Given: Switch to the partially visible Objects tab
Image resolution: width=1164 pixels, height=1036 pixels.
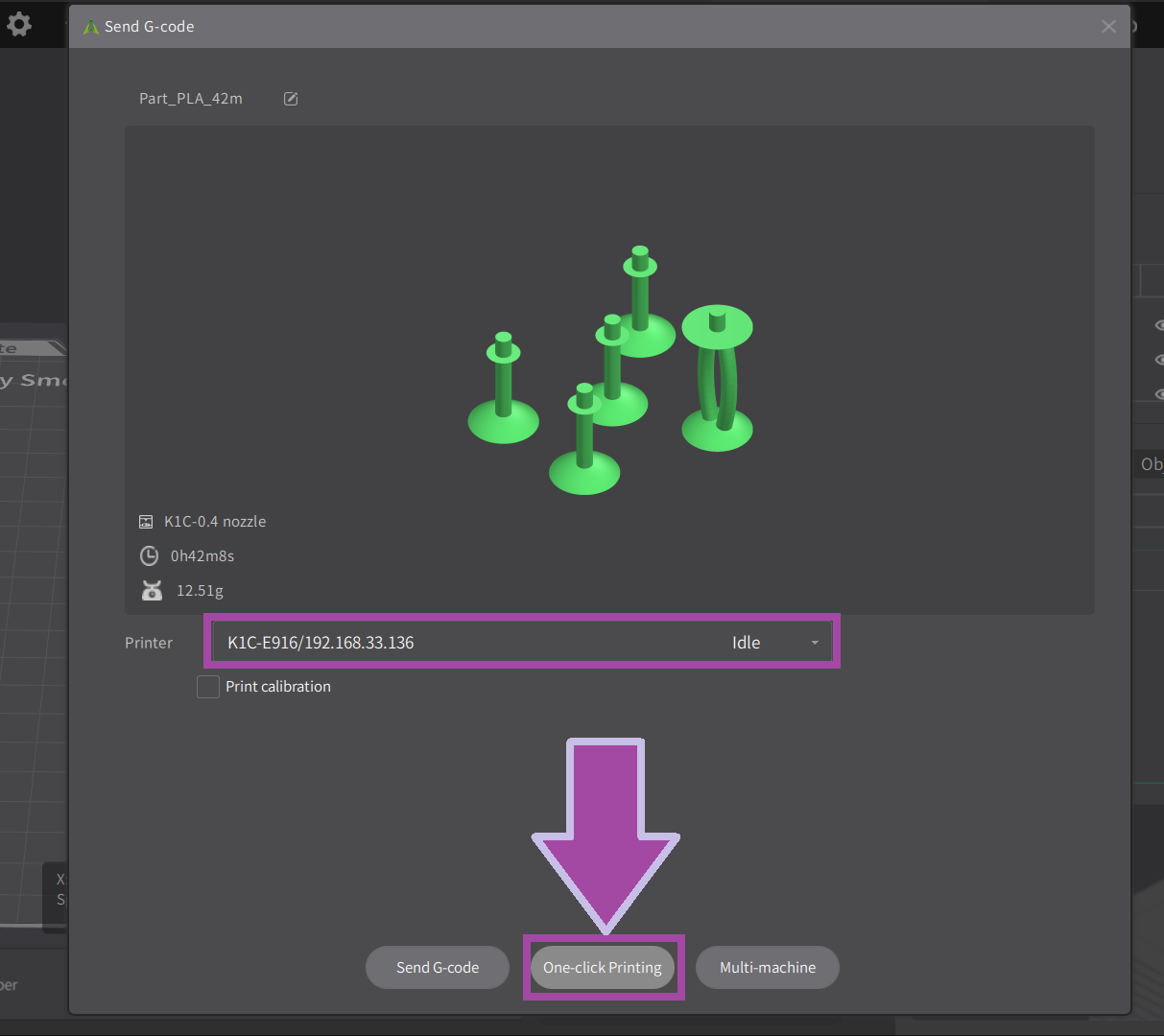Looking at the screenshot, I should pyautogui.click(x=1150, y=464).
